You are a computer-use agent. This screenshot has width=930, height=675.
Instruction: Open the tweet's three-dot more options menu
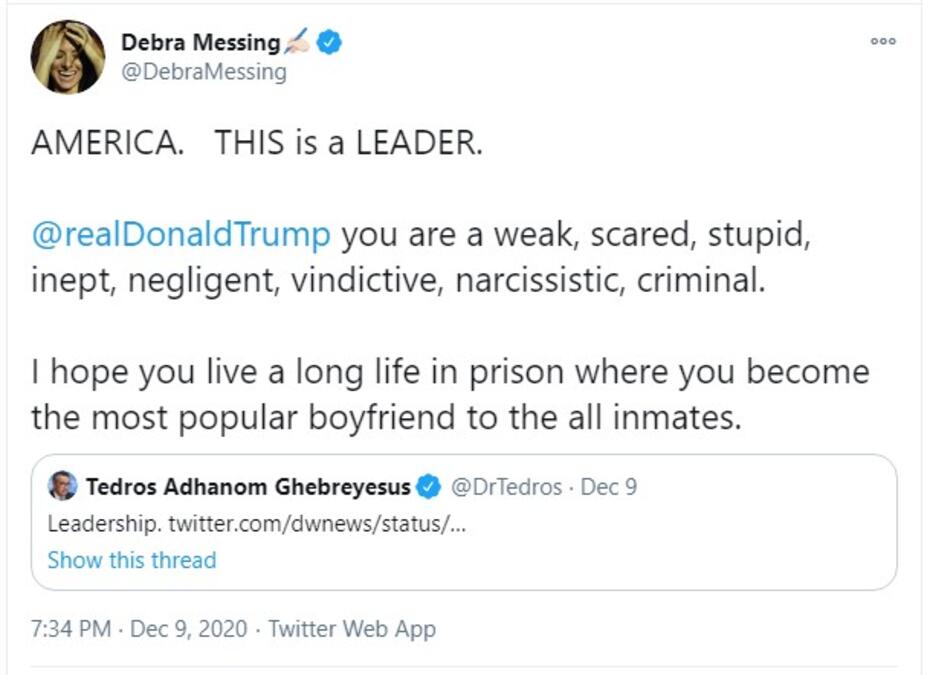click(x=882, y=42)
